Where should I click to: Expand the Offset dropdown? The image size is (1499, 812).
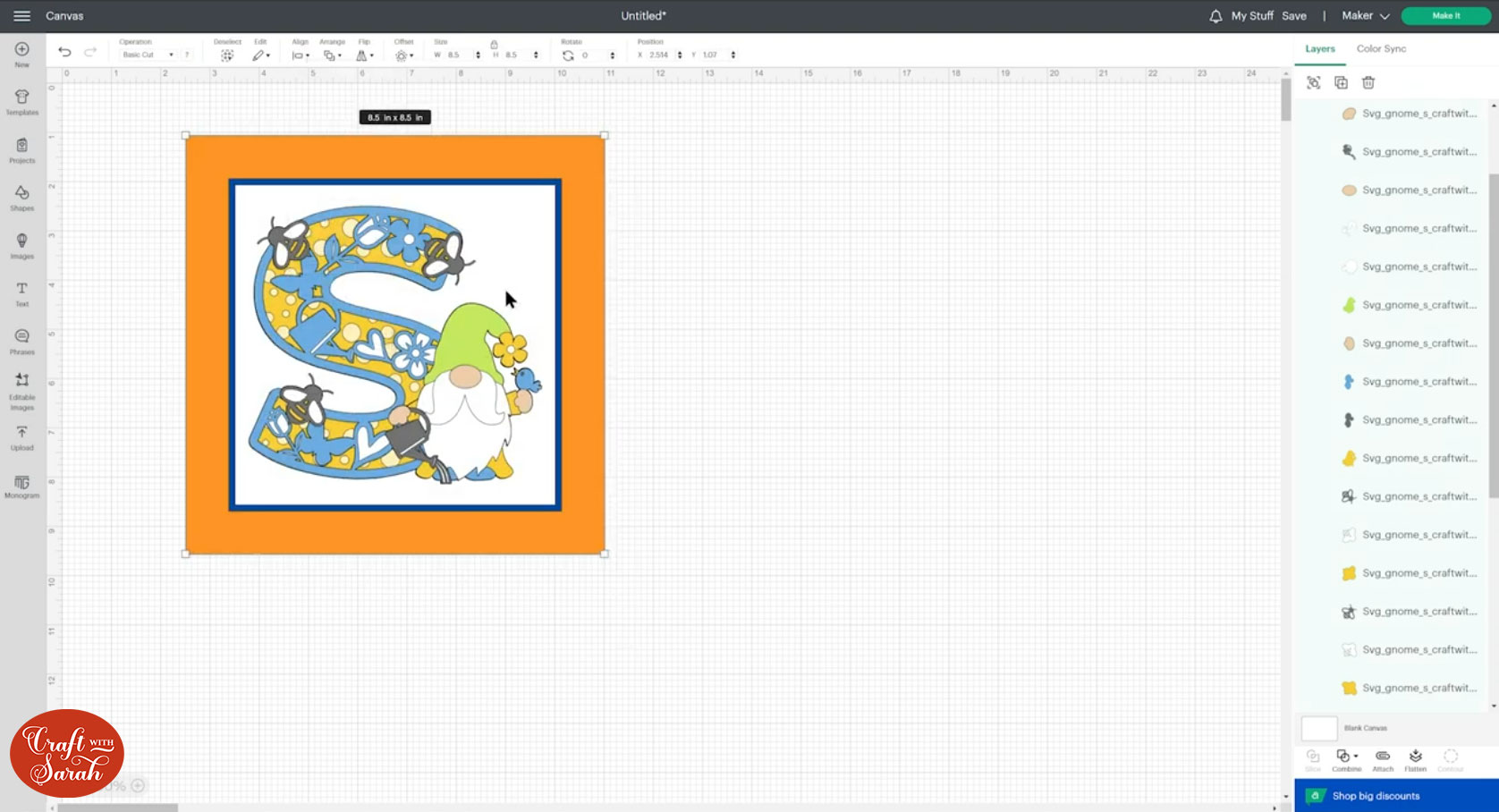pyautogui.click(x=404, y=55)
